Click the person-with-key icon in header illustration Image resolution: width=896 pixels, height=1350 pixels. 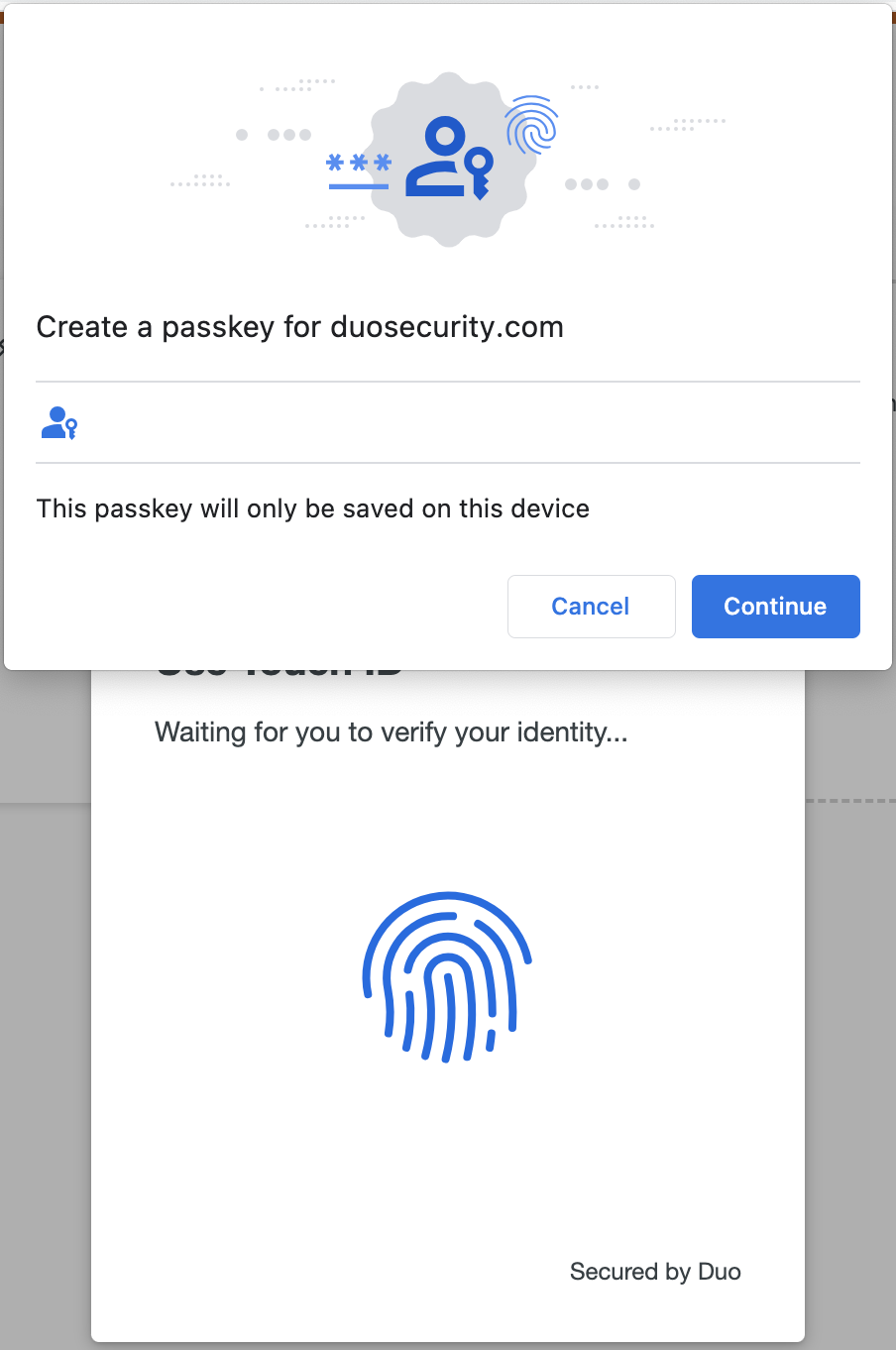(450, 159)
